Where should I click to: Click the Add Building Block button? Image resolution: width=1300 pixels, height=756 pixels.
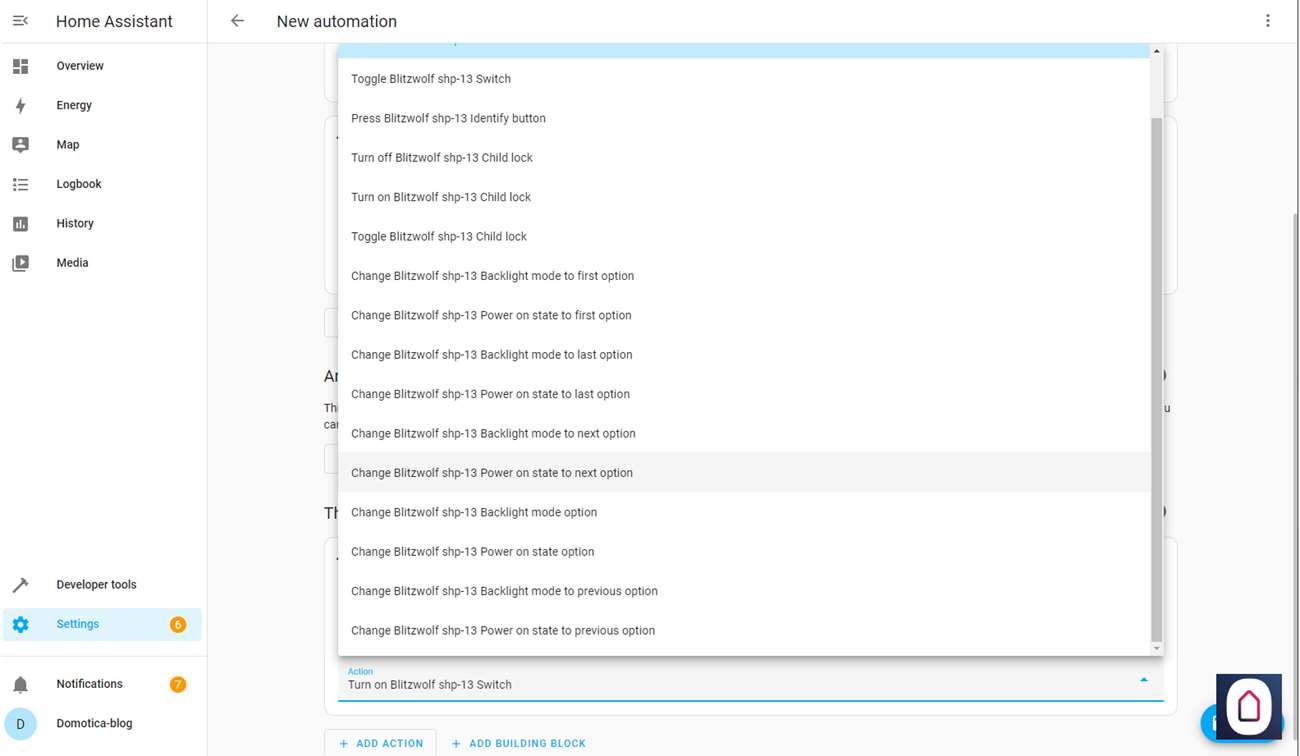(518, 743)
